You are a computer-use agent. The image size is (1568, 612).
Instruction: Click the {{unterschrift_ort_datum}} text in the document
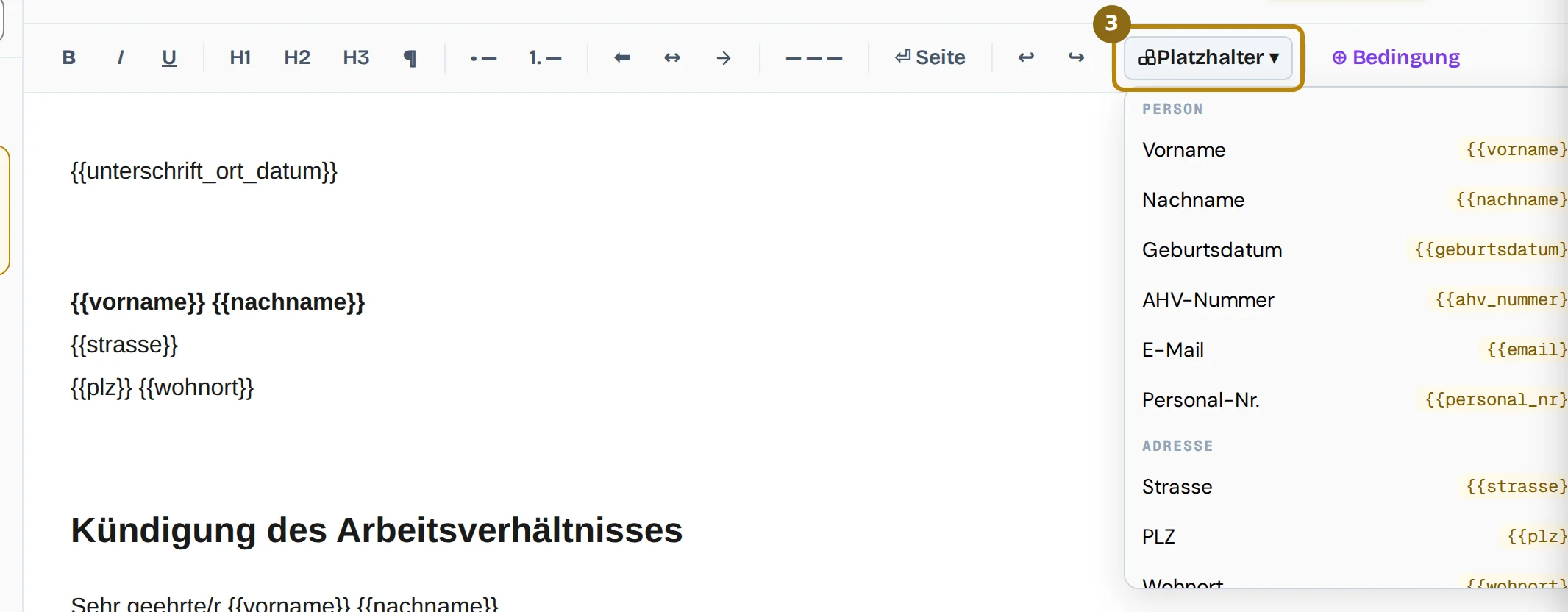pyautogui.click(x=204, y=171)
